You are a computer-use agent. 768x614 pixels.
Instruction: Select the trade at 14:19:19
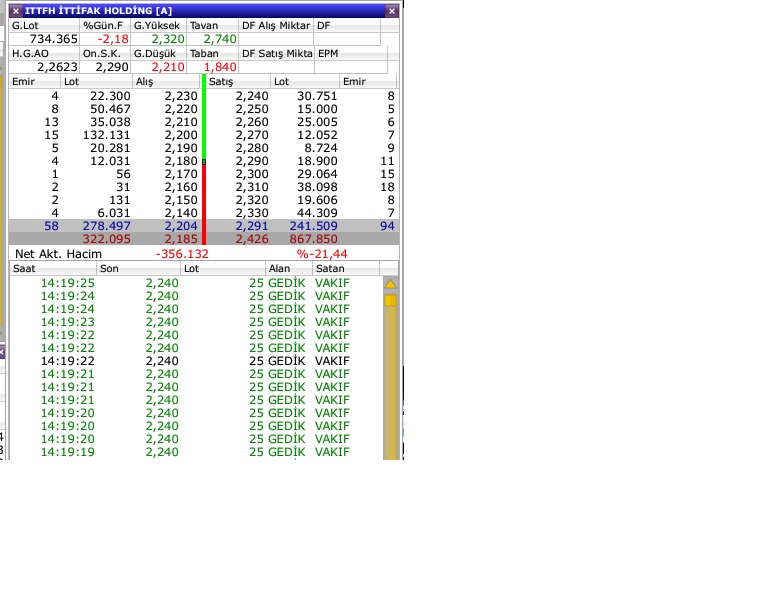click(196, 452)
